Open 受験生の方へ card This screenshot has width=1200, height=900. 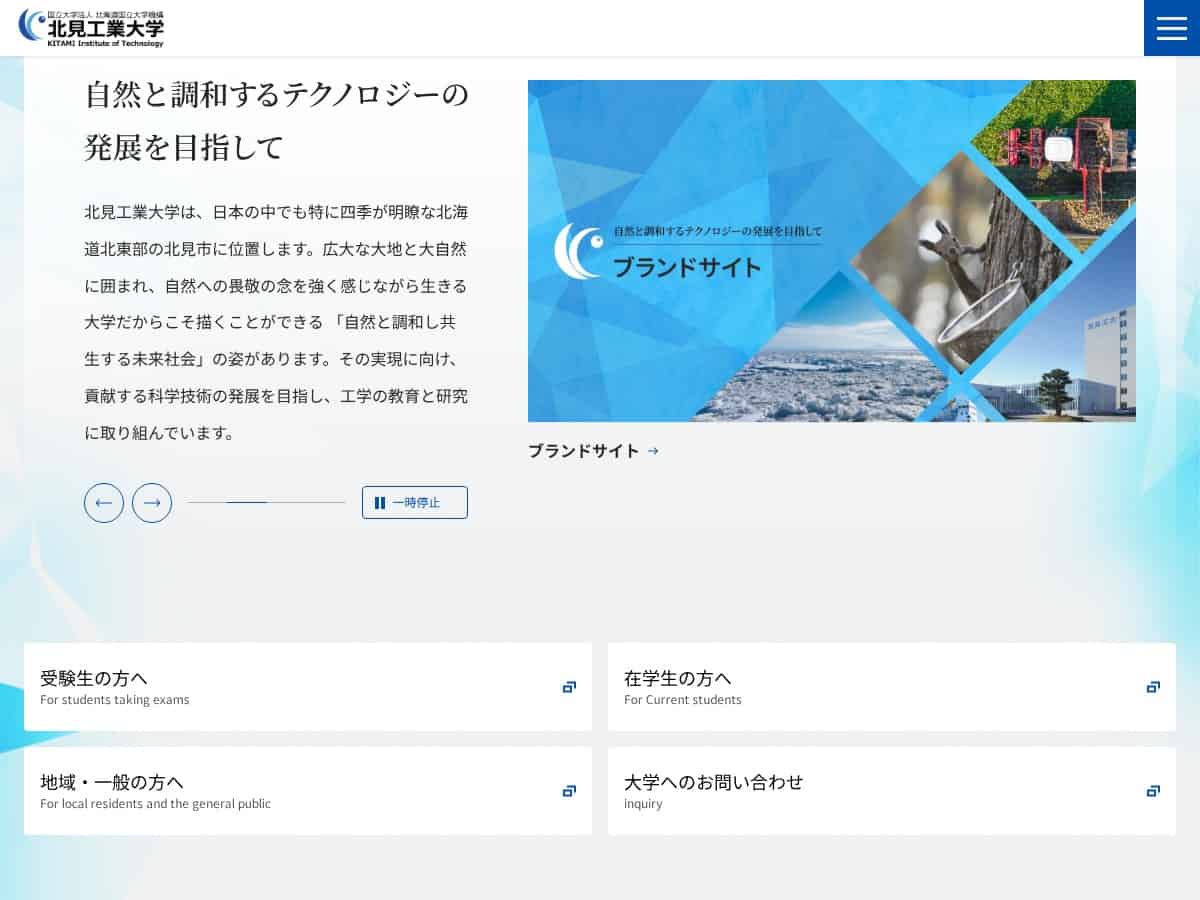click(308, 687)
